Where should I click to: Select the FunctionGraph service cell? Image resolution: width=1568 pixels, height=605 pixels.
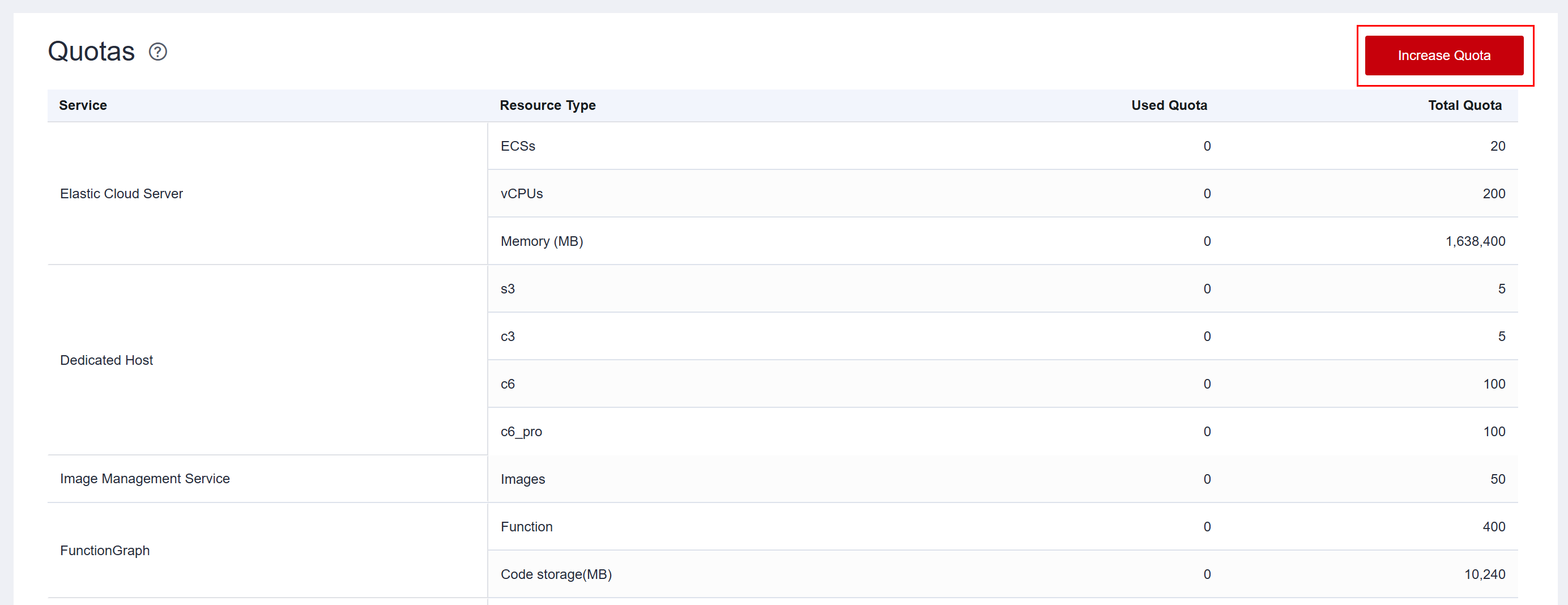click(105, 550)
